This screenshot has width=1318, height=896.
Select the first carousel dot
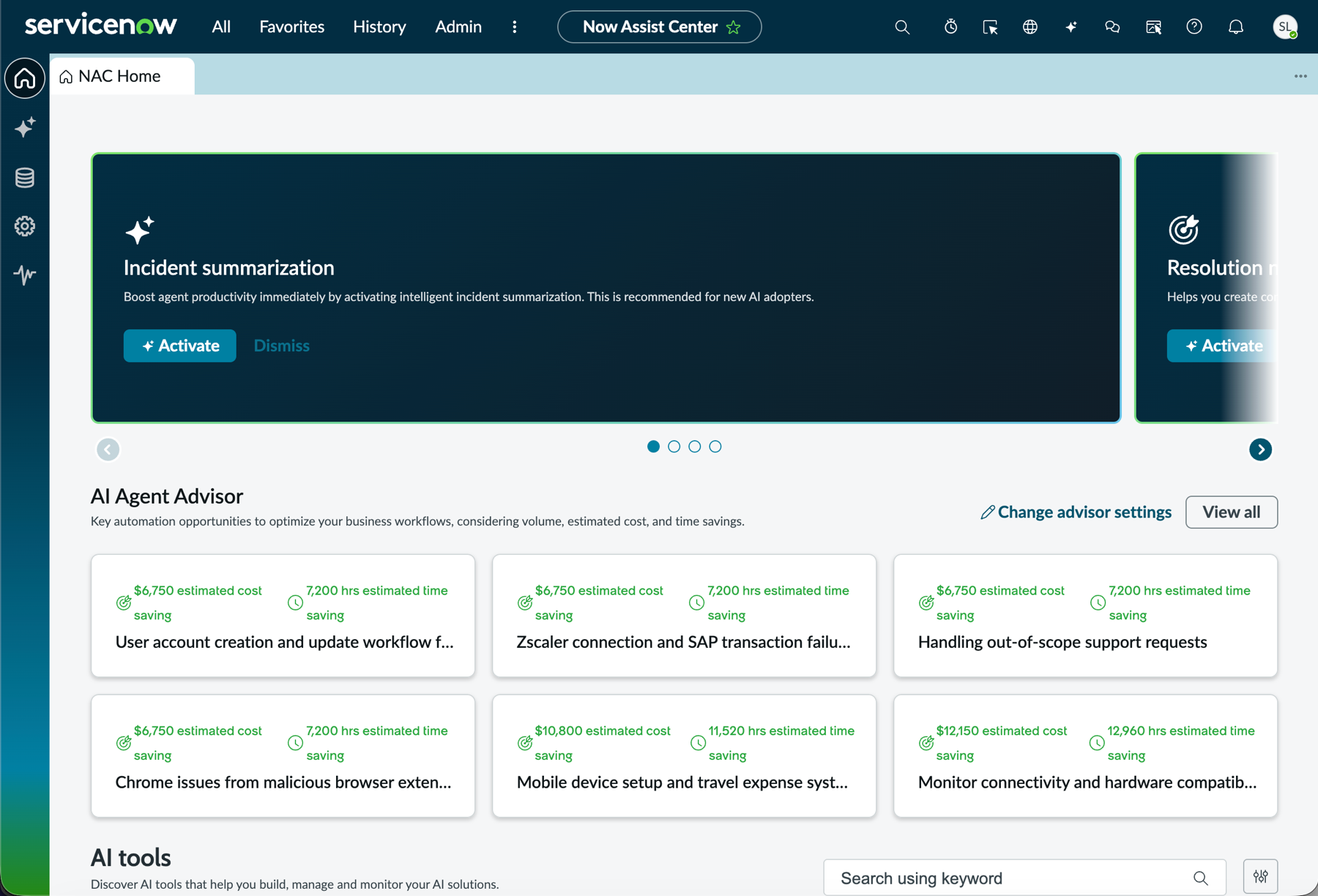pos(653,447)
